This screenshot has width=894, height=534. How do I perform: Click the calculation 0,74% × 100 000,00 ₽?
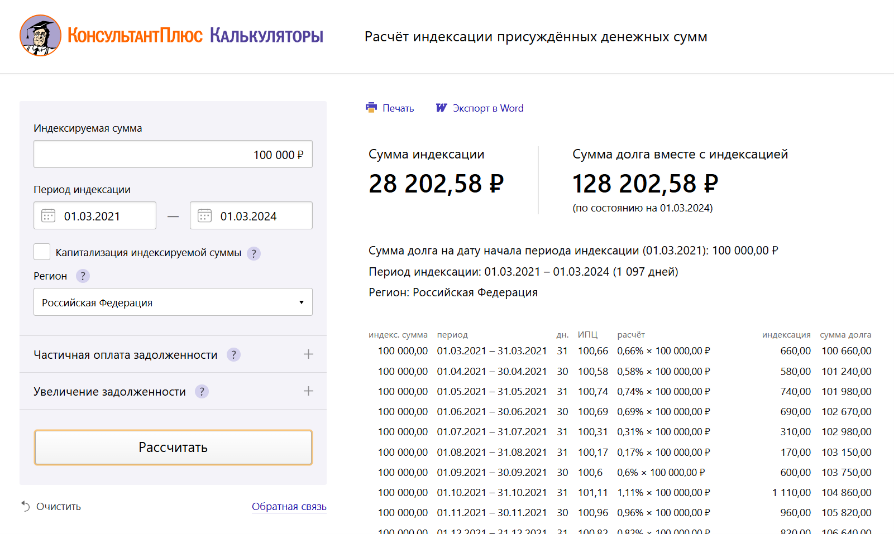664,392
